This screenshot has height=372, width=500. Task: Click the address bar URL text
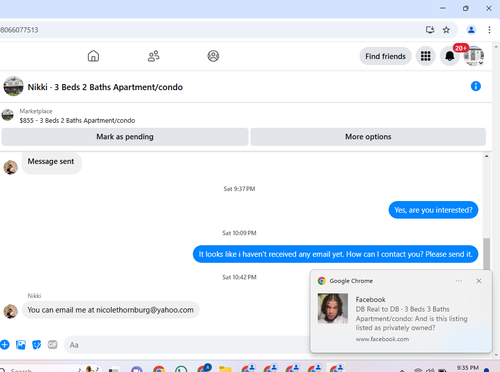[x=19, y=30]
